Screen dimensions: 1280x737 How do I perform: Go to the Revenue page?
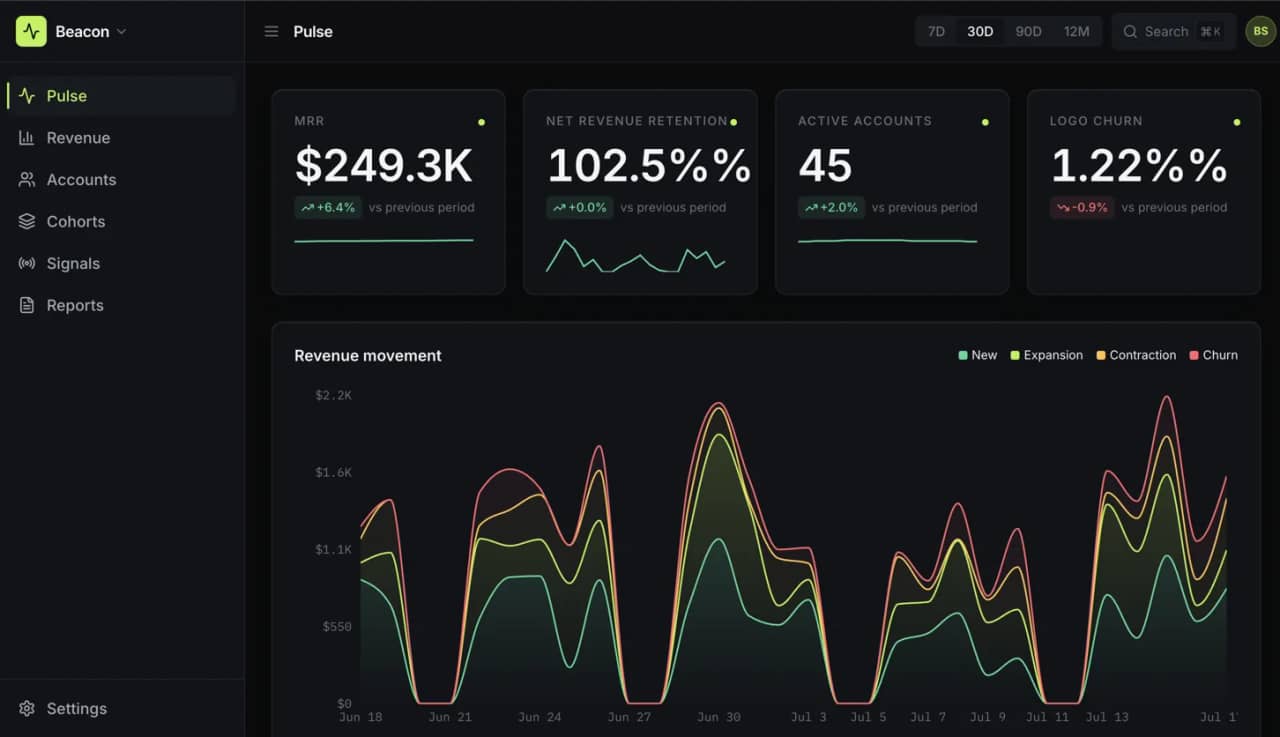pos(120,138)
